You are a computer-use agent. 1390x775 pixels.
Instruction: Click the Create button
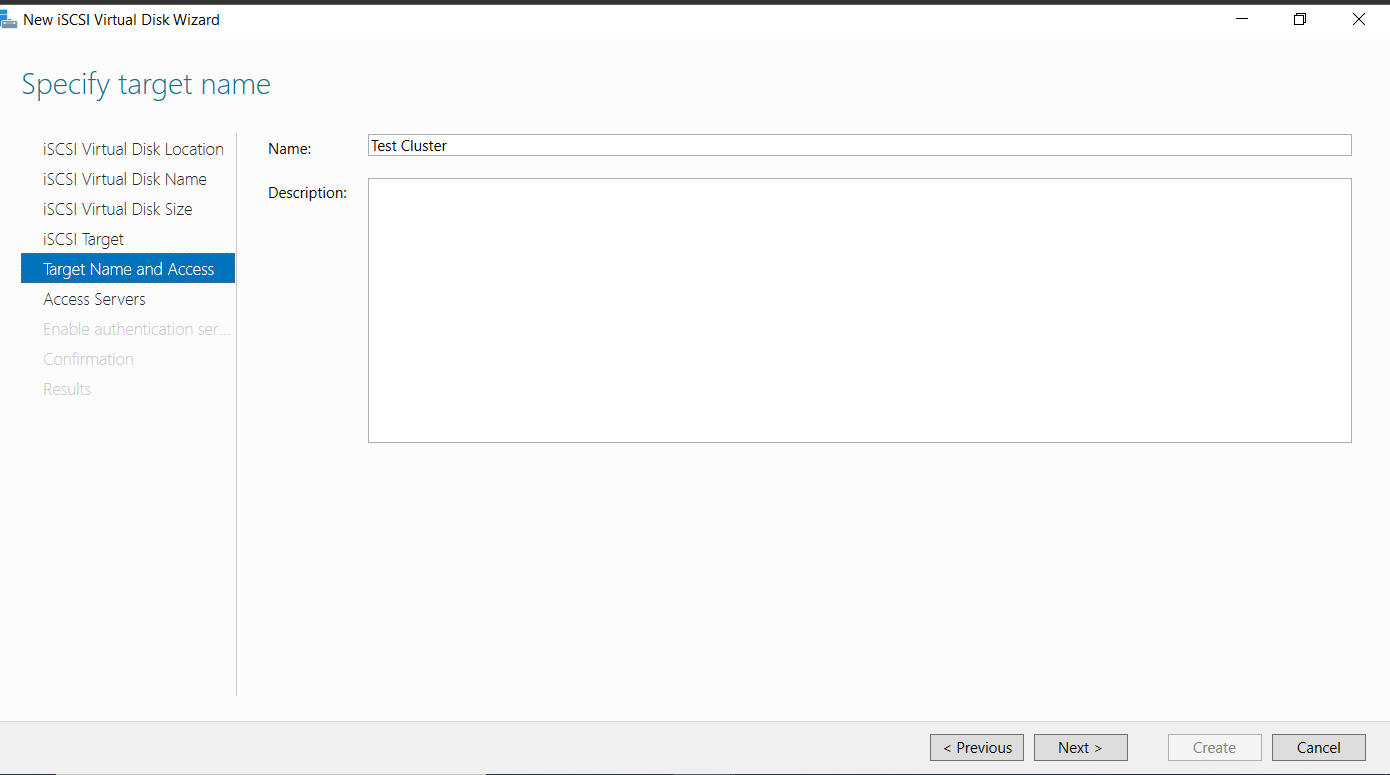(x=1214, y=747)
